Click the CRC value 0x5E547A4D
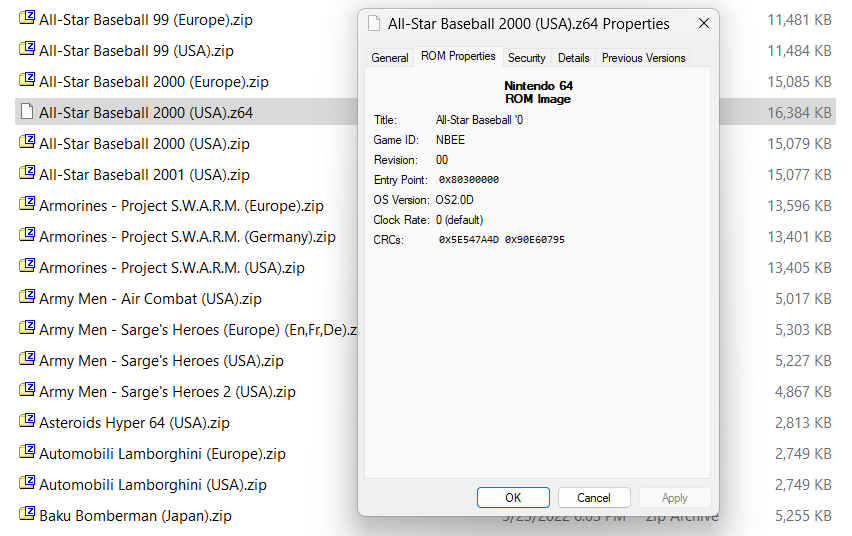This screenshot has width=852, height=536. (469, 240)
